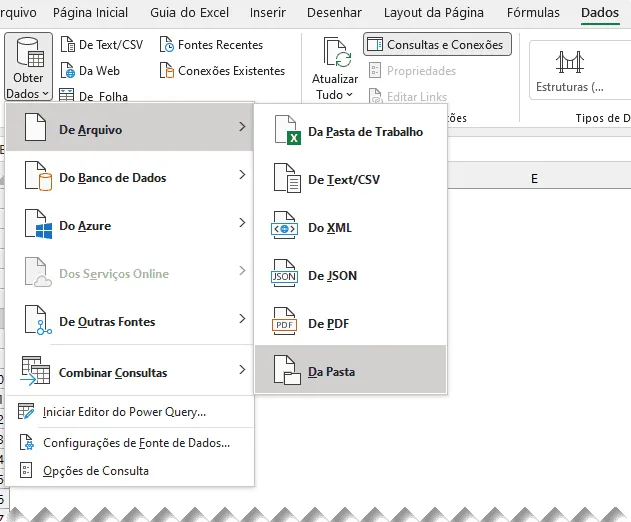
Task: Click the data source settings gear icon
Action: (x=27, y=442)
